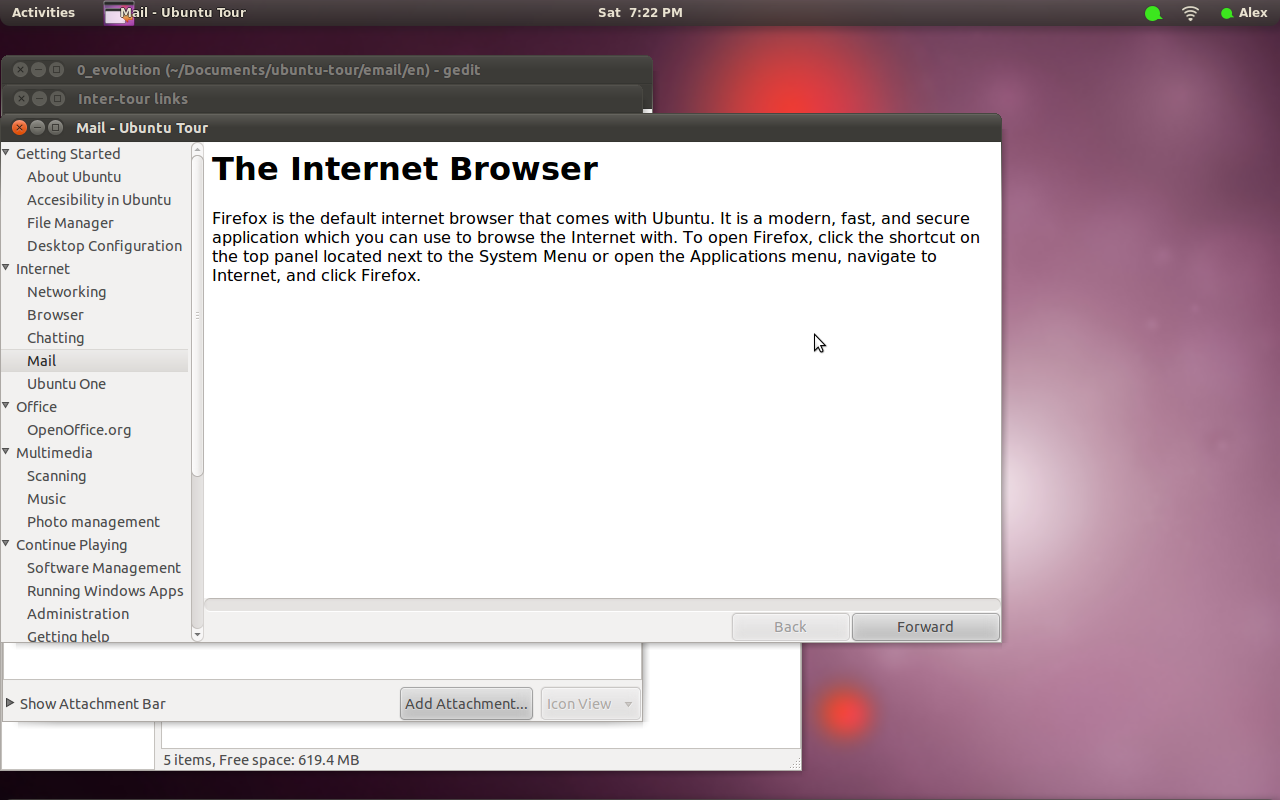Select the OpenOffice.org topic
The width and height of the screenshot is (1280, 800).
[x=79, y=430]
